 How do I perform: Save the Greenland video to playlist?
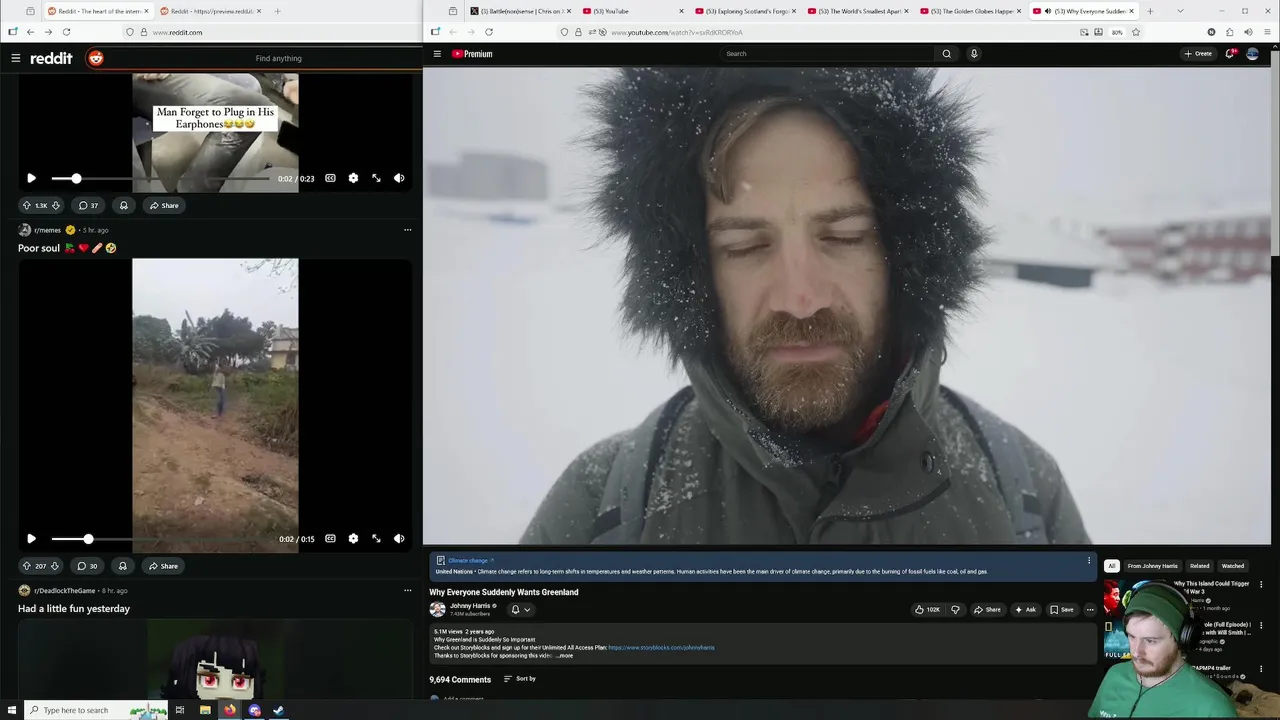1062,609
